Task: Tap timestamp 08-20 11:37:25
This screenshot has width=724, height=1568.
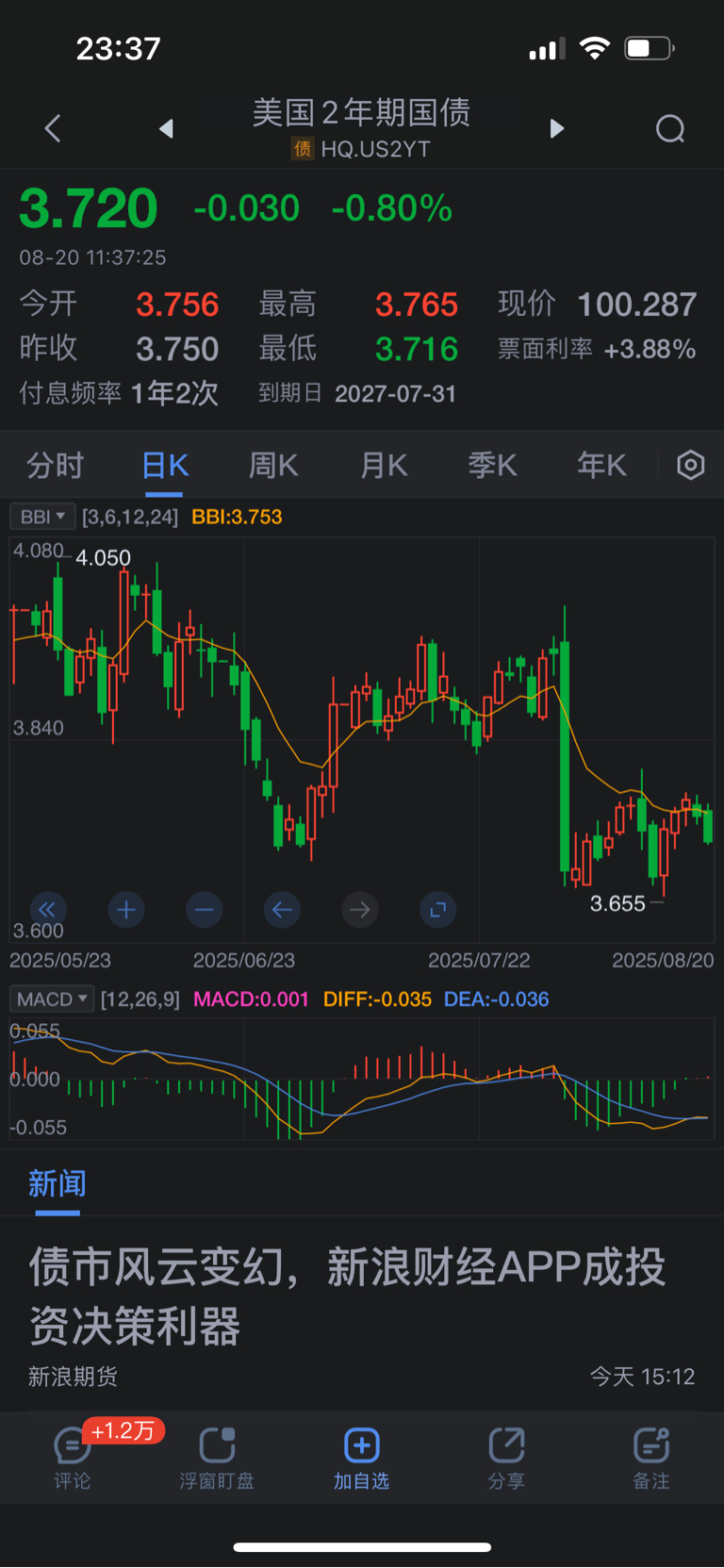Action: 92,257
